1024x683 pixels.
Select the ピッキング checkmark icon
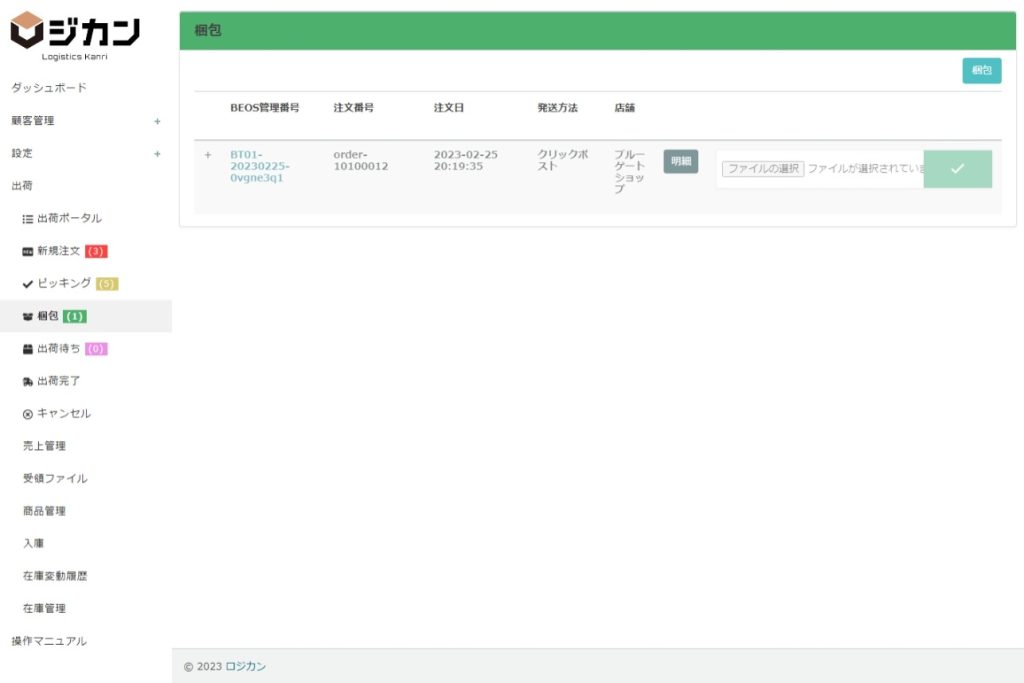point(28,284)
